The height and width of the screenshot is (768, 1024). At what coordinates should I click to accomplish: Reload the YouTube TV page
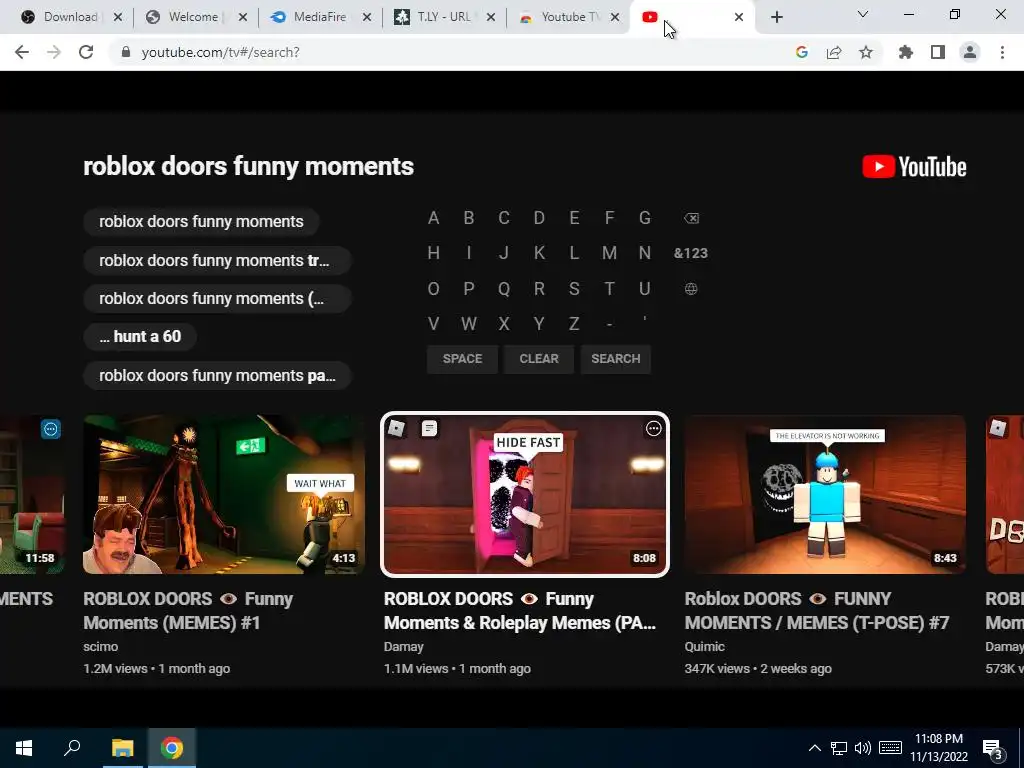click(86, 52)
